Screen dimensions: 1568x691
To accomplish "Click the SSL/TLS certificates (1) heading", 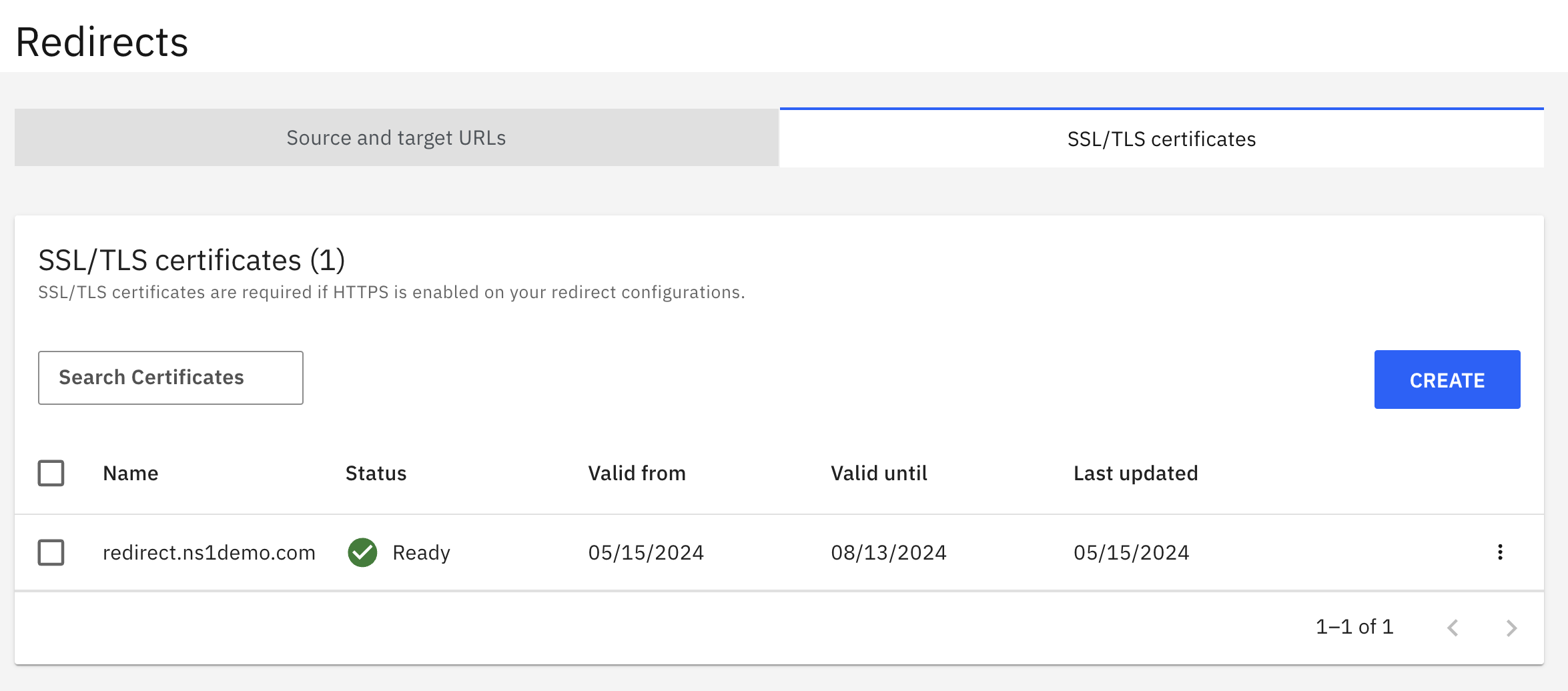I will point(191,260).
